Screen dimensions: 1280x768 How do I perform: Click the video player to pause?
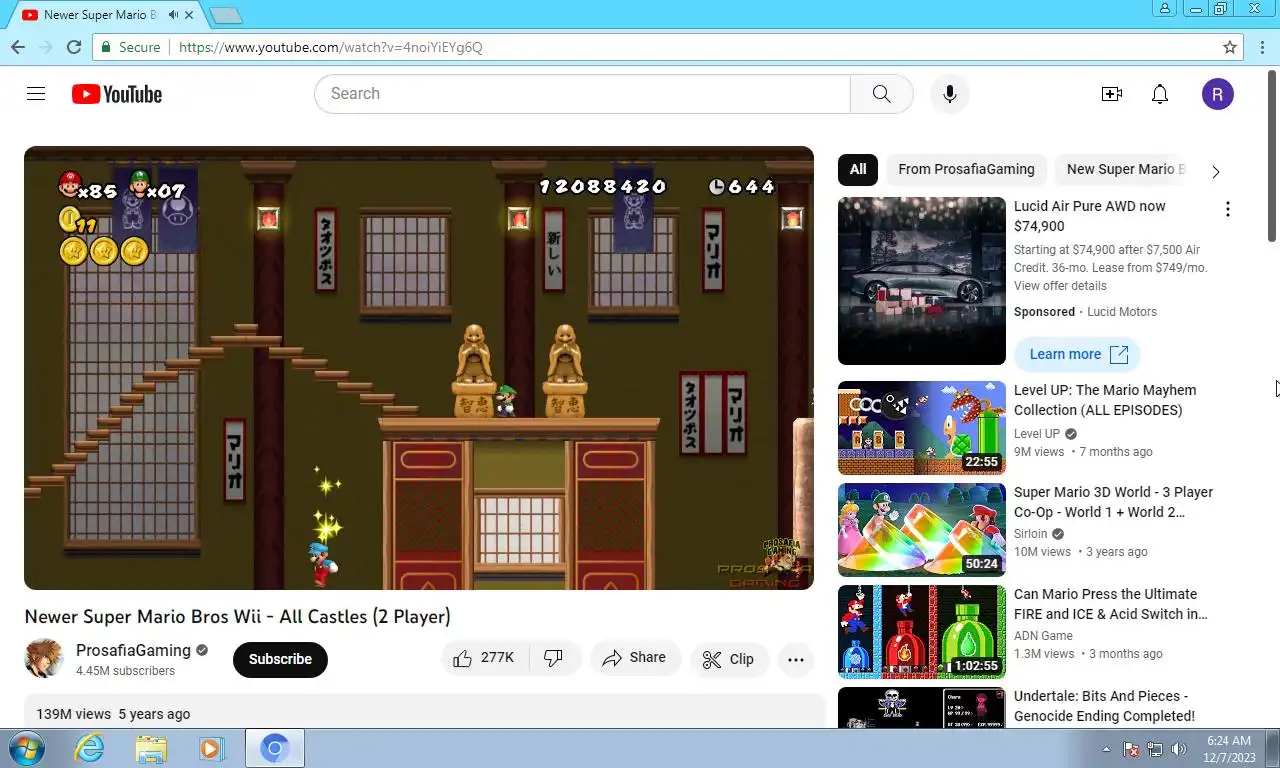(x=419, y=368)
